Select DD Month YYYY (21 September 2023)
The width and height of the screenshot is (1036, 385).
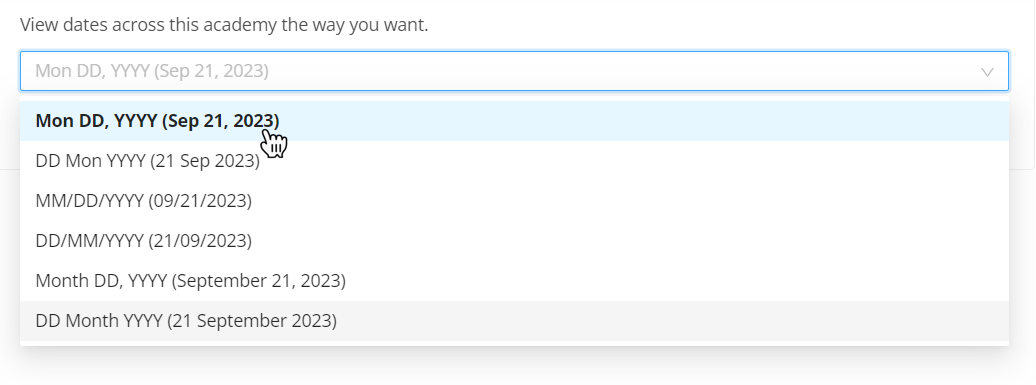coord(514,321)
